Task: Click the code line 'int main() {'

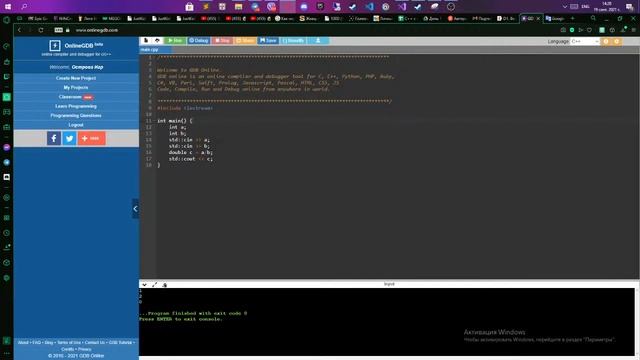Action: tap(175, 121)
